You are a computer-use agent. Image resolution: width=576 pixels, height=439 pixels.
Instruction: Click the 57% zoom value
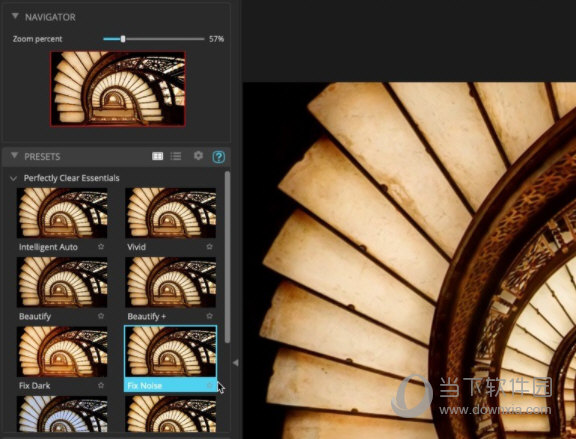pyautogui.click(x=216, y=39)
